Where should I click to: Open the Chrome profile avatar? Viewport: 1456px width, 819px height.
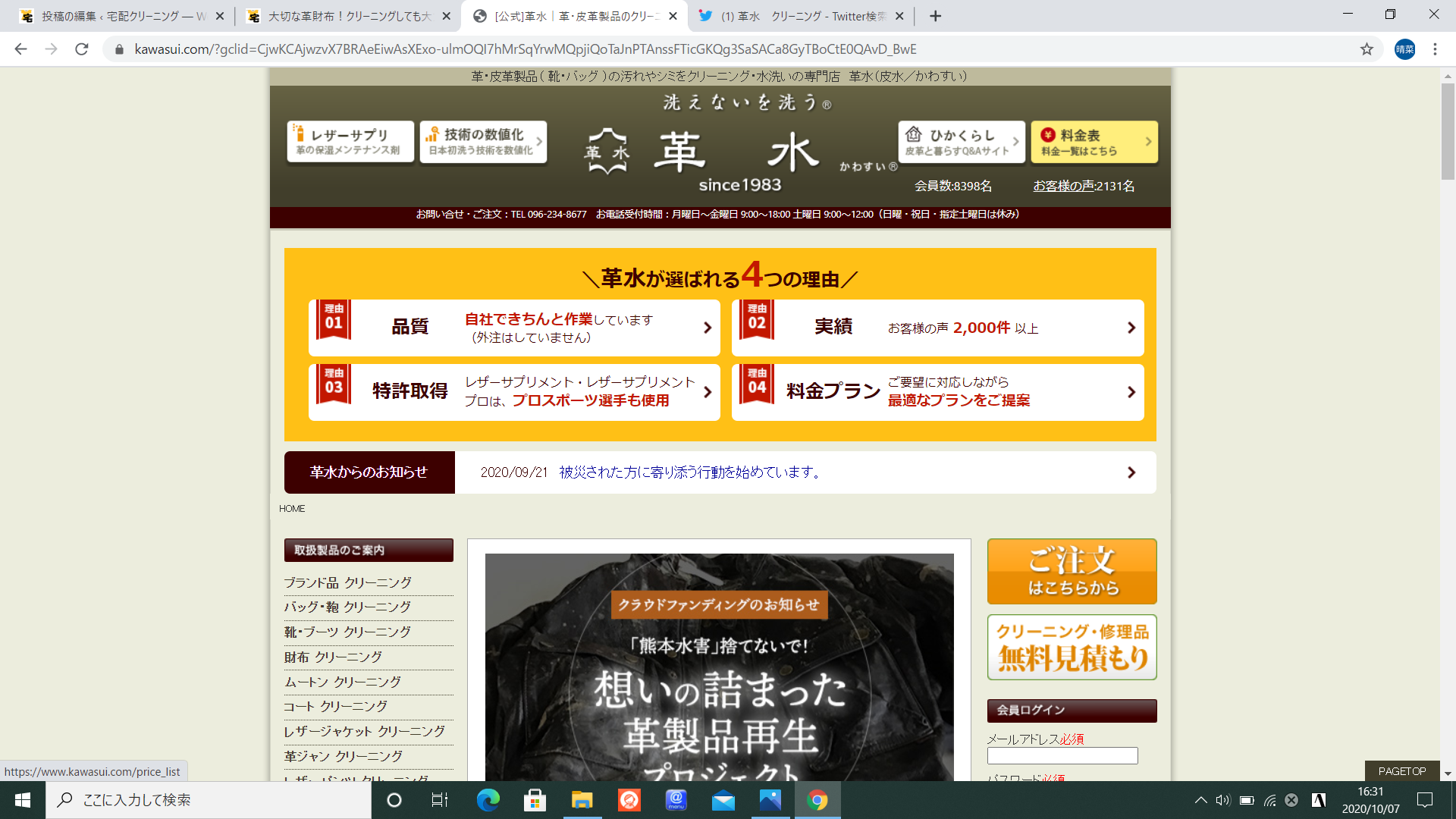1404,49
